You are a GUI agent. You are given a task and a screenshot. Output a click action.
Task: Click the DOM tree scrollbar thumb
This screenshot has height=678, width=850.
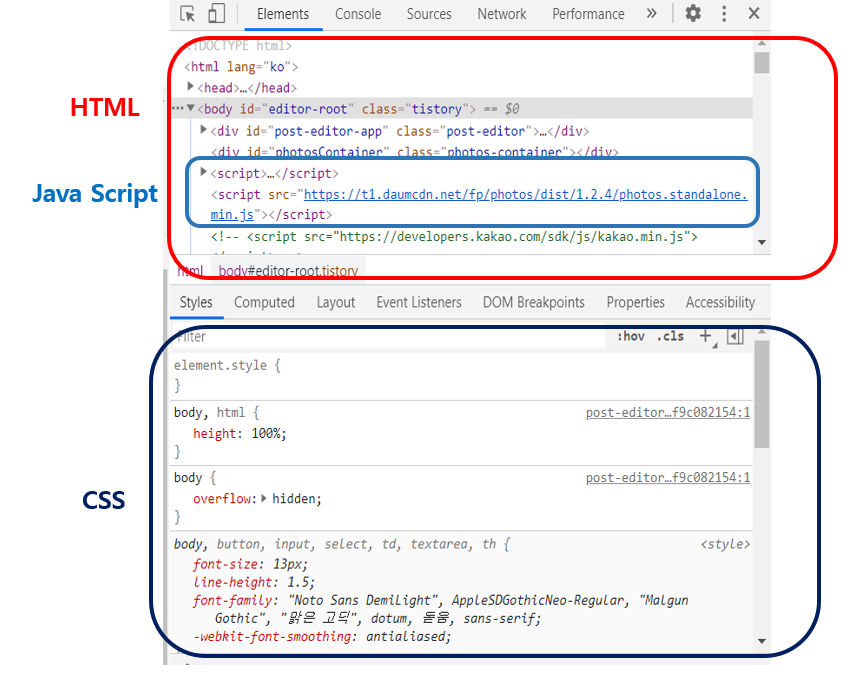[x=762, y=62]
